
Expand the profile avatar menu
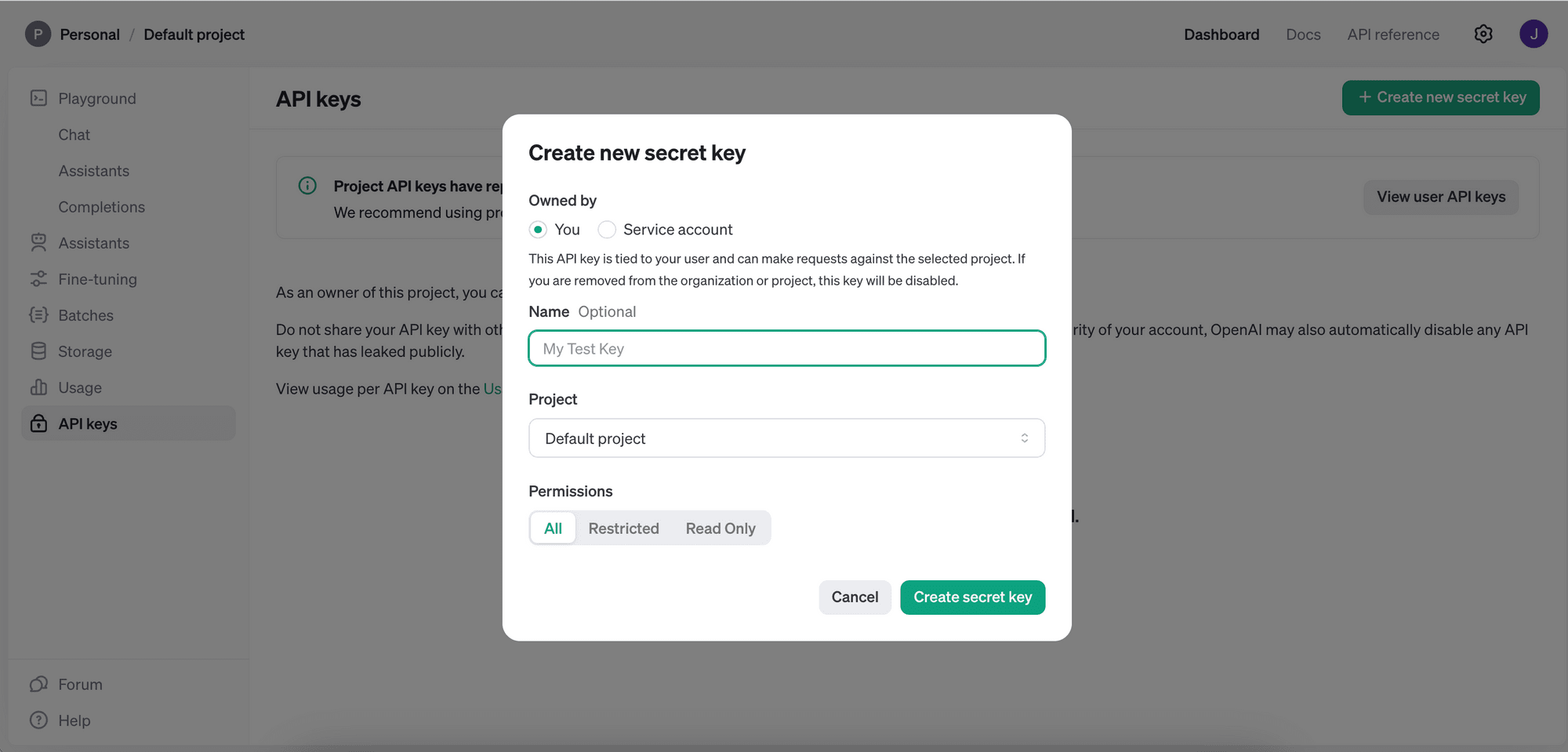tap(1534, 34)
